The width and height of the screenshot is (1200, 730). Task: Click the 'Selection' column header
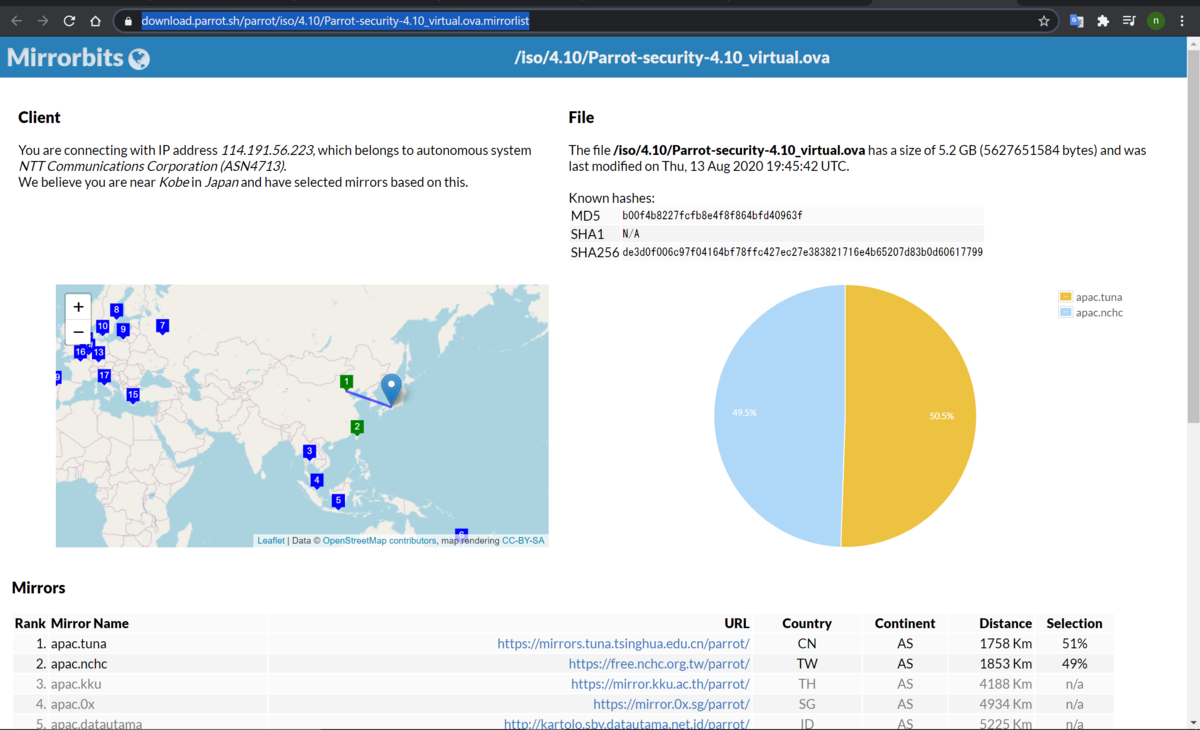coord(1074,623)
